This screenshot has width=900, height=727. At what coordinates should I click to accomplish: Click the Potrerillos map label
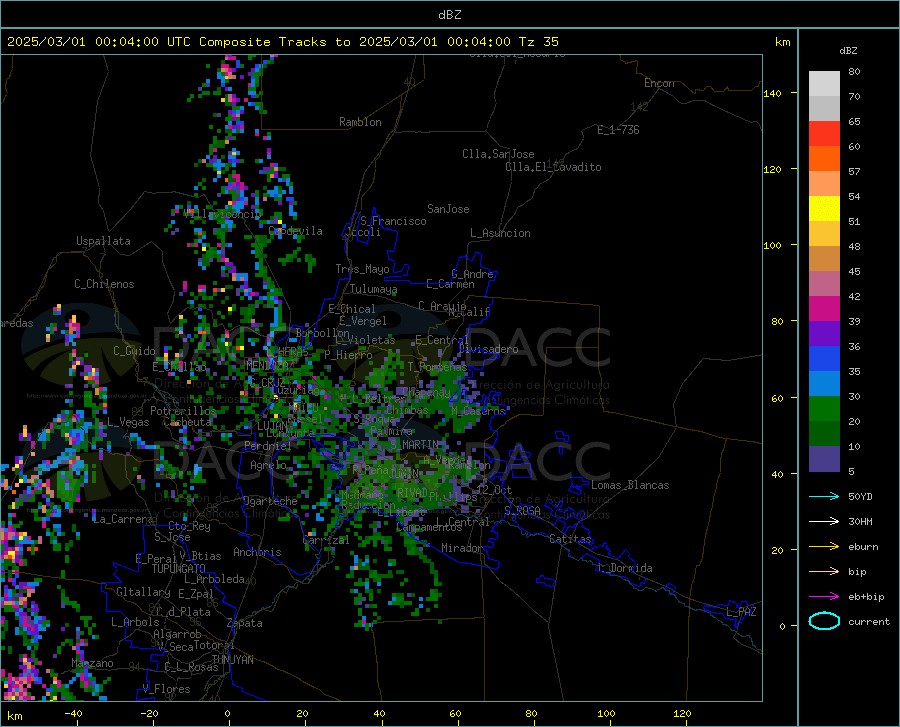pyautogui.click(x=183, y=411)
